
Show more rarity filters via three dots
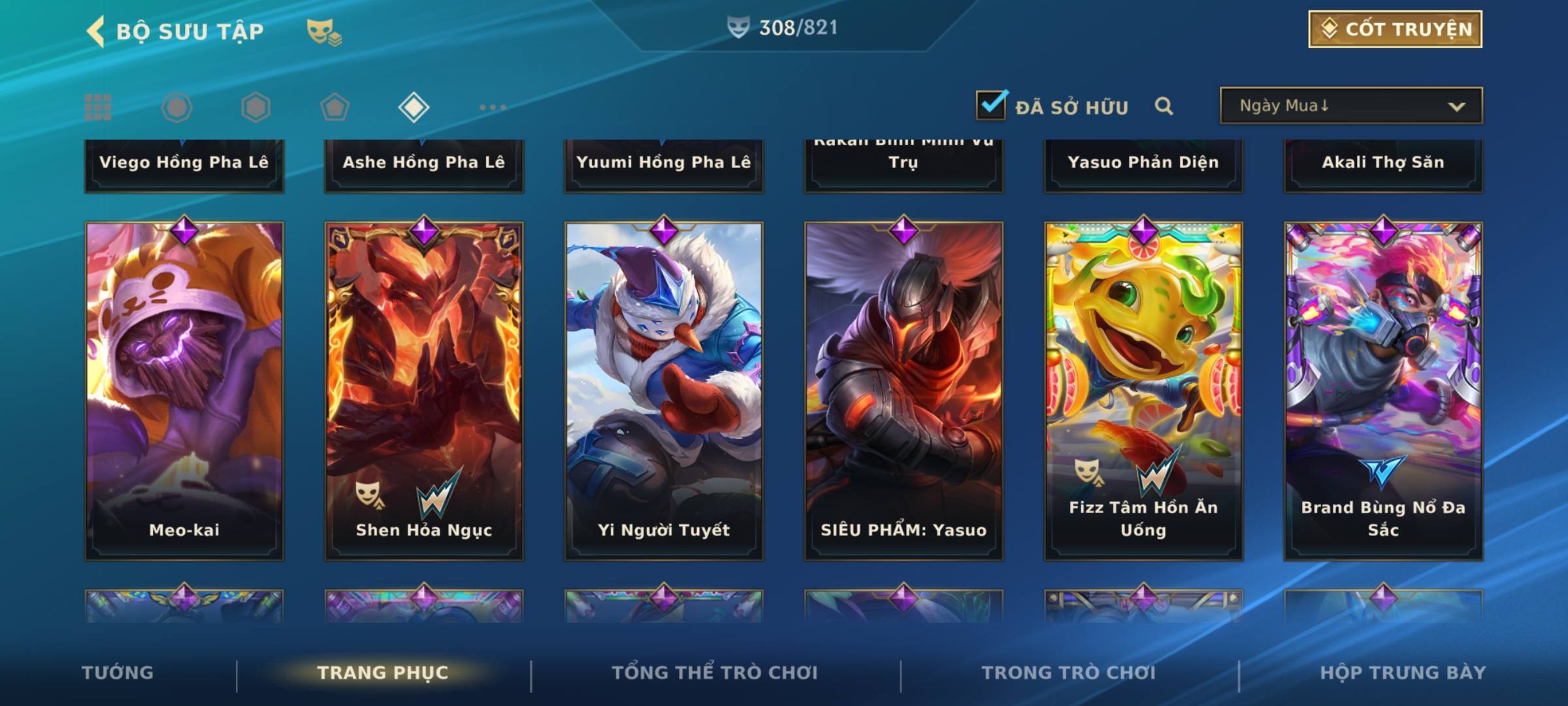click(493, 107)
